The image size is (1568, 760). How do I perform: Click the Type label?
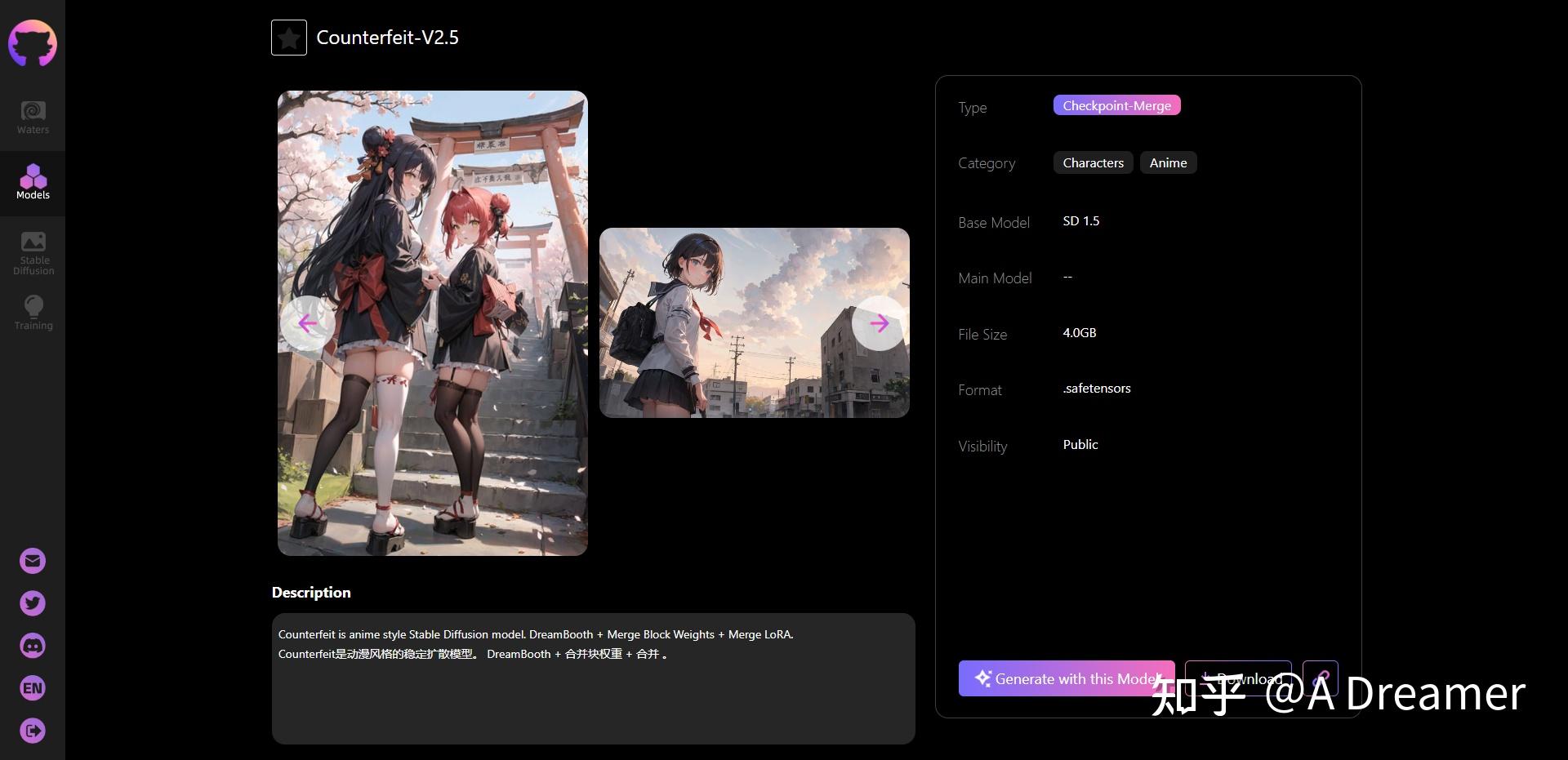click(x=973, y=108)
